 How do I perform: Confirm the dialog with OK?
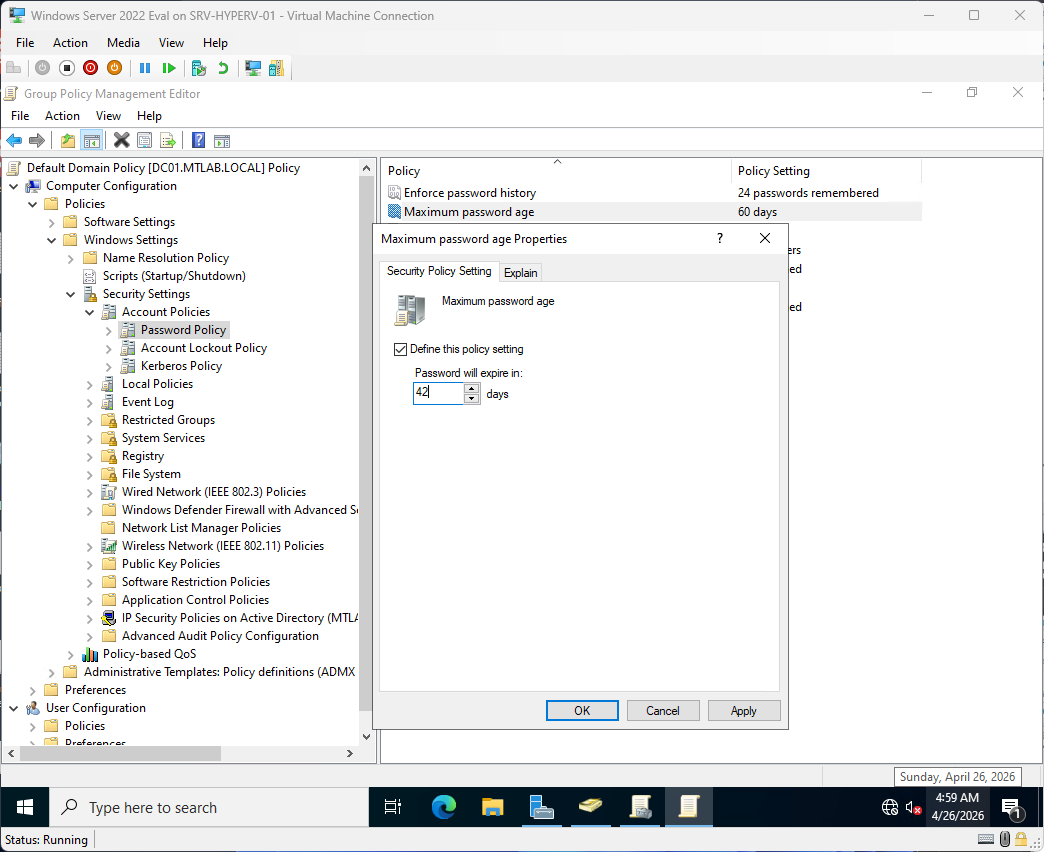pos(582,710)
